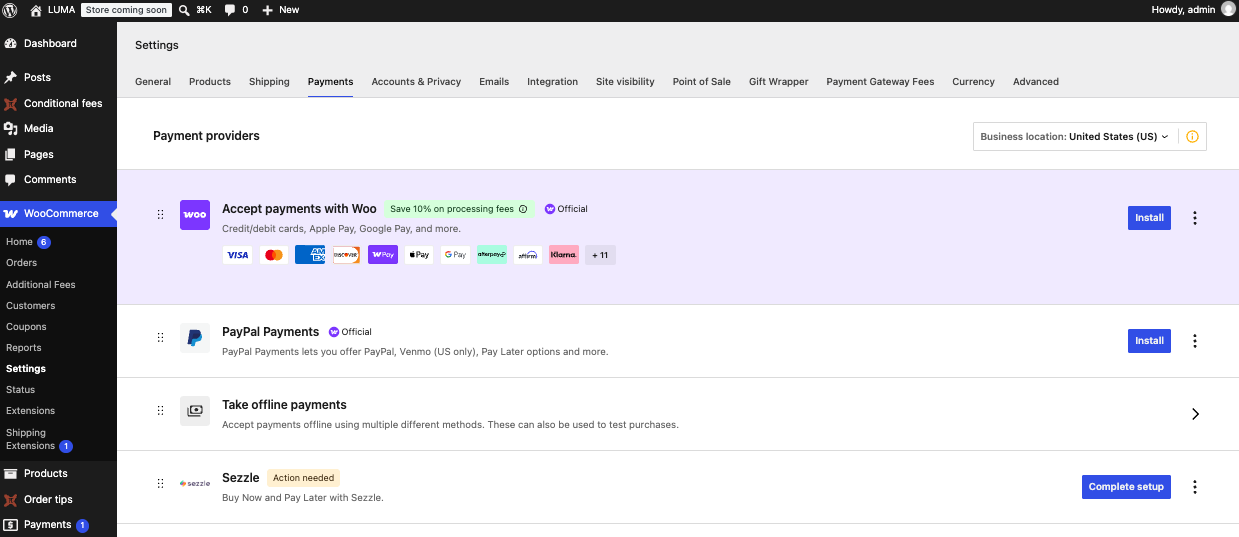Click the WooCommerce sidebar menu
1239x537 pixels.
58,213
